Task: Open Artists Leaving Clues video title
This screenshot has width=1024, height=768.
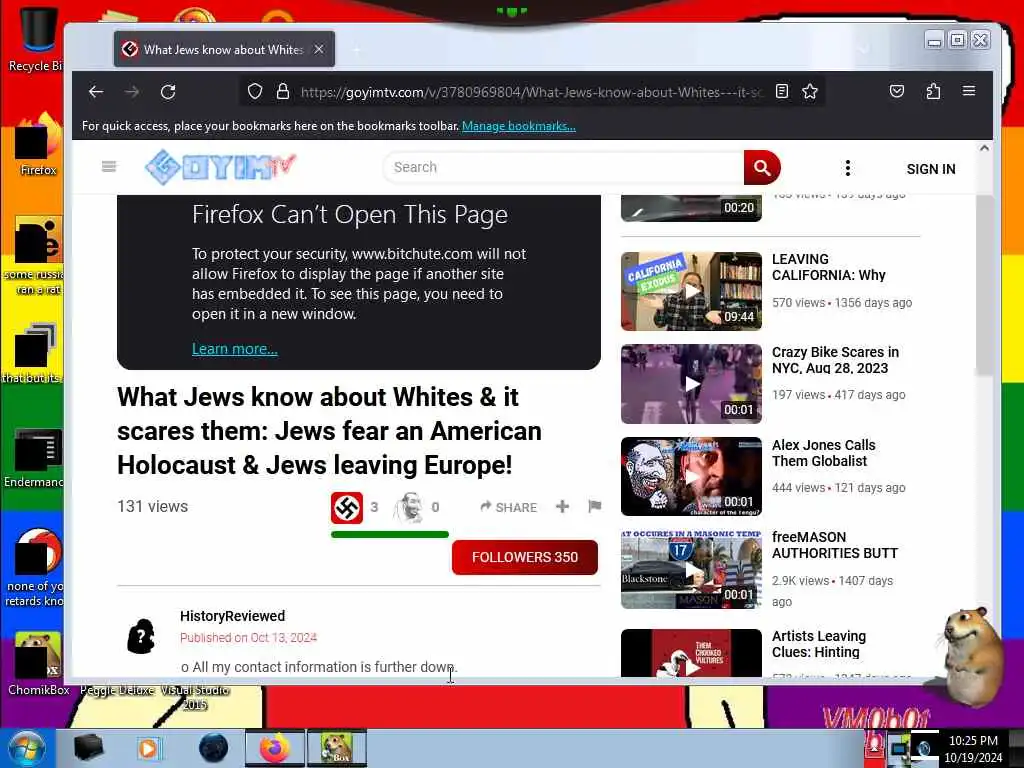Action: [818, 644]
